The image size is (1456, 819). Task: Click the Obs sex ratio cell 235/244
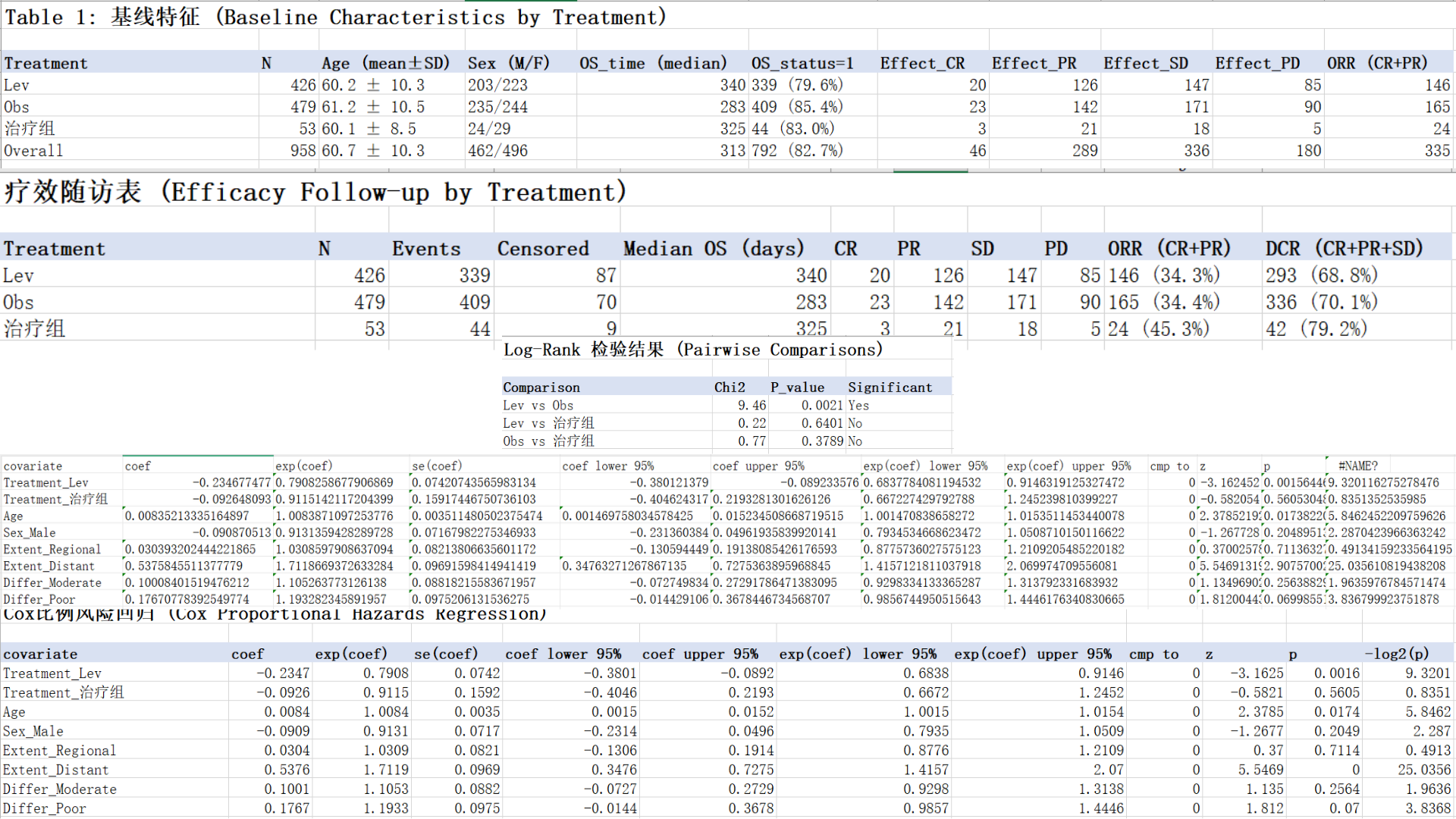[x=497, y=108]
